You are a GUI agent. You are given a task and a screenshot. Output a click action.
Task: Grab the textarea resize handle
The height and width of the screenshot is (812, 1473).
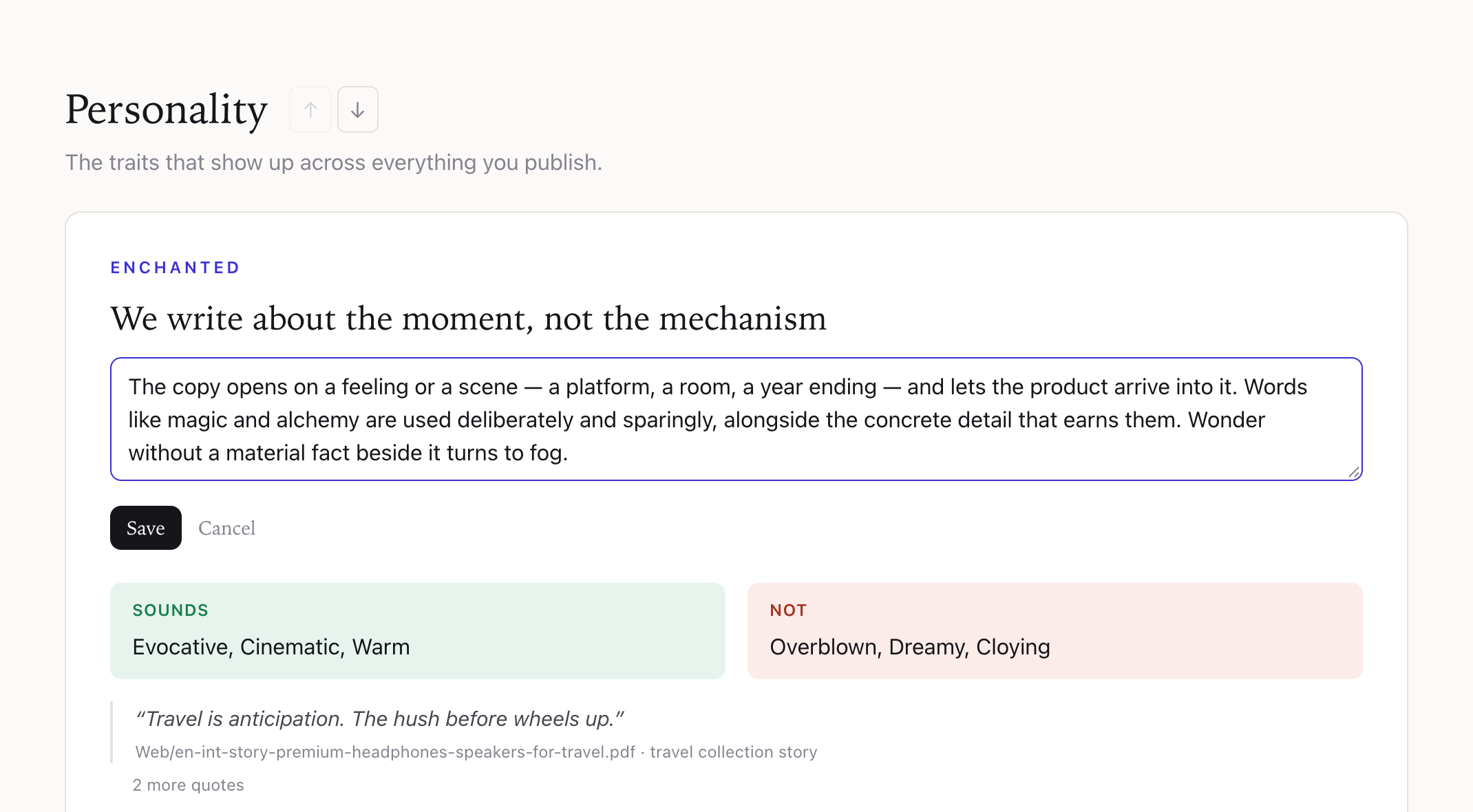coord(1353,472)
